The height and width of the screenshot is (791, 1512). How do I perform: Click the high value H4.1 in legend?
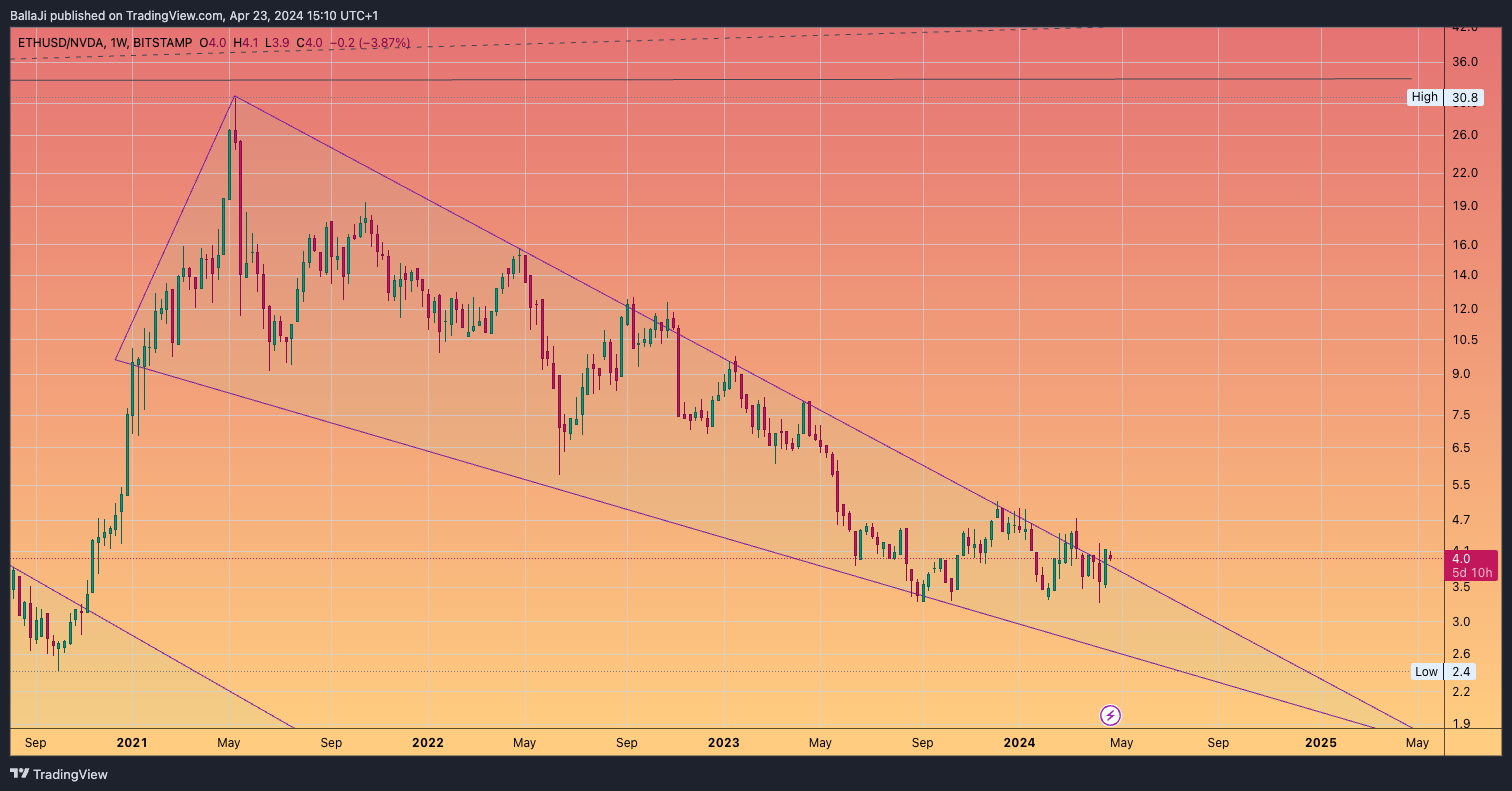tap(246, 43)
